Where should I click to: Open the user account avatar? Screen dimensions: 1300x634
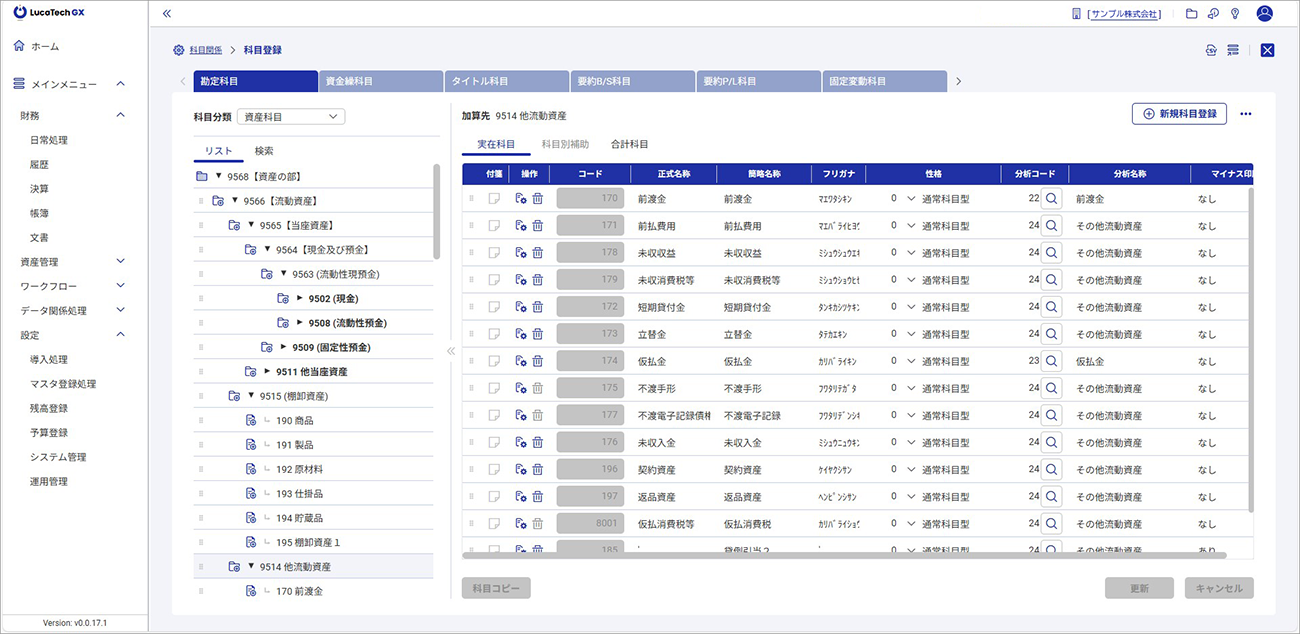click(1265, 14)
